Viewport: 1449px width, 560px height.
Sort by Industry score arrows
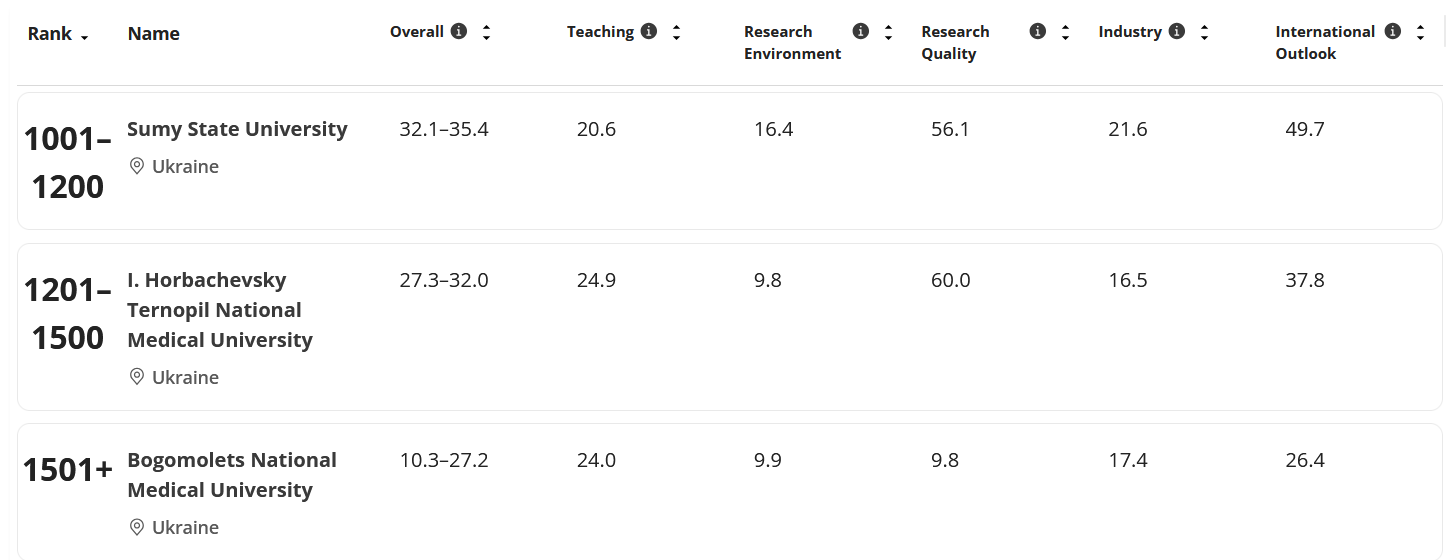[x=1204, y=32]
